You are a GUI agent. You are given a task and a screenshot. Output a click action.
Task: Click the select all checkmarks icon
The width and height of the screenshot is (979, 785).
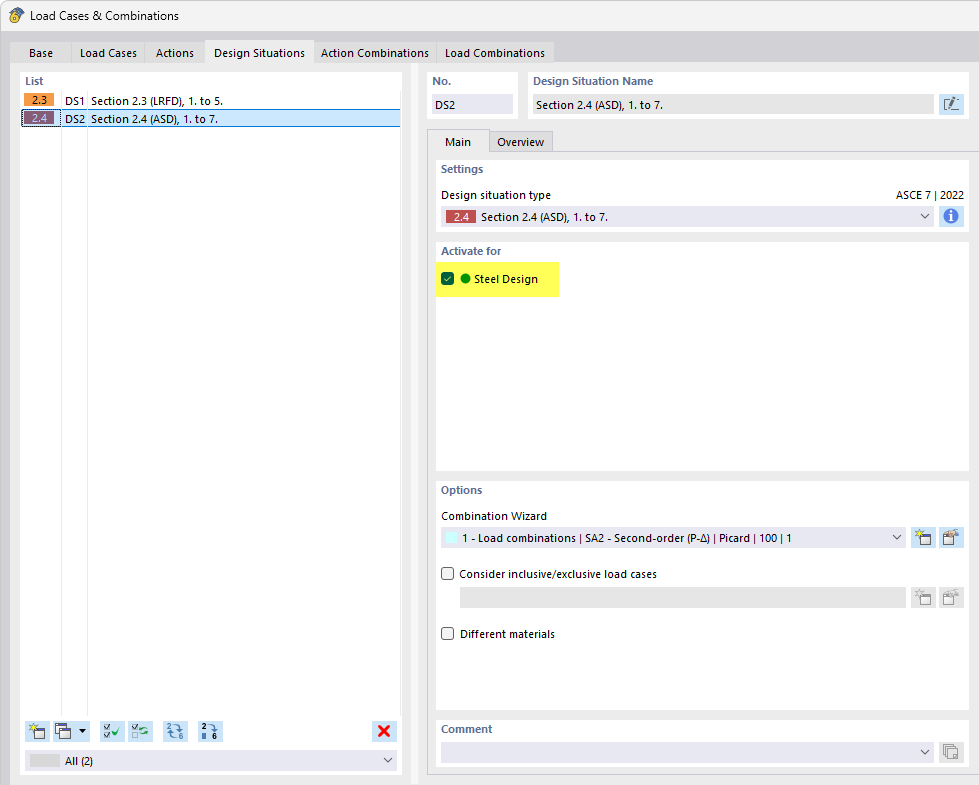(112, 731)
